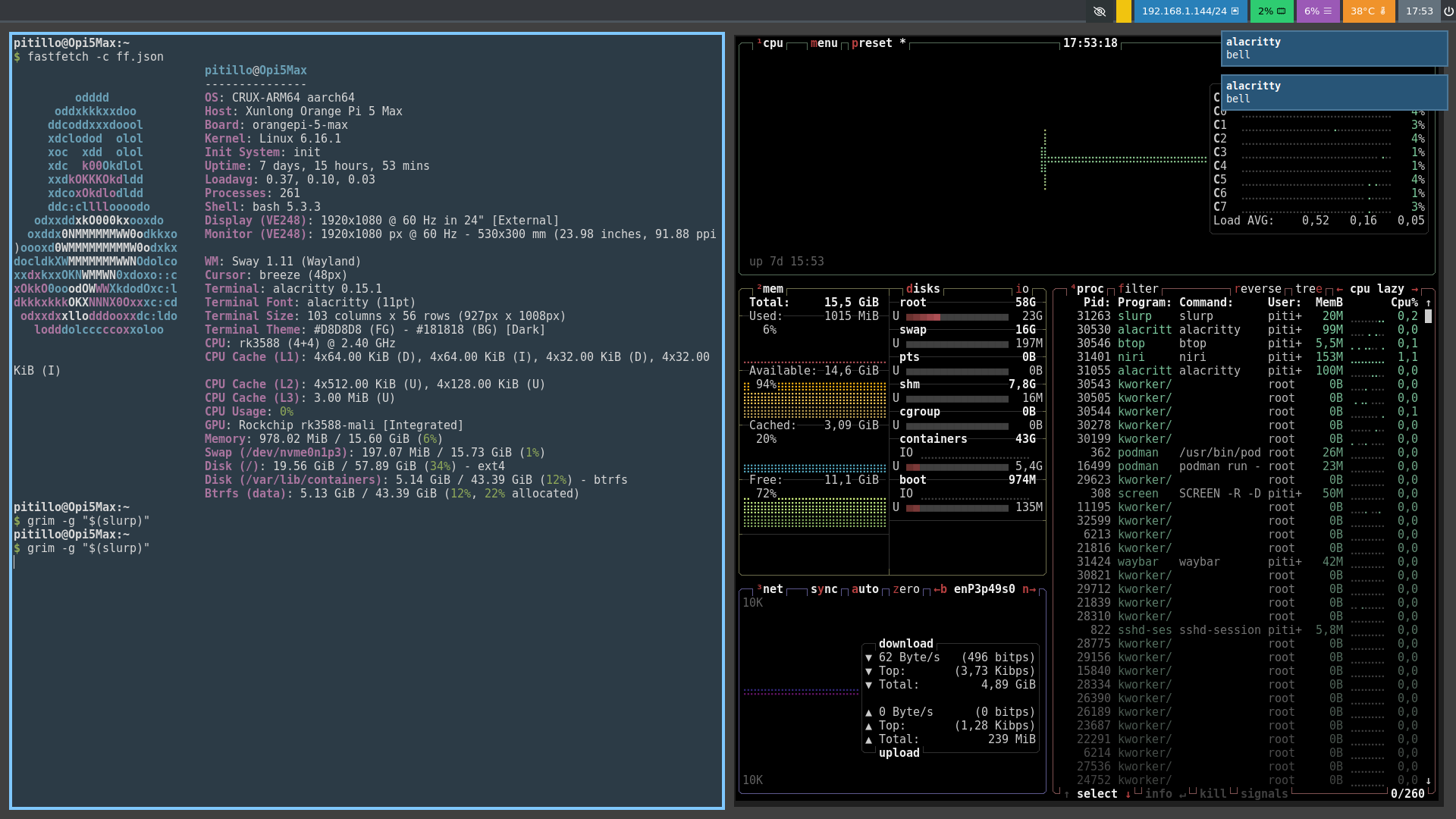The image size is (1456, 819).
Task: Toggle reverse sorting in the proc panel
Action: (1257, 289)
